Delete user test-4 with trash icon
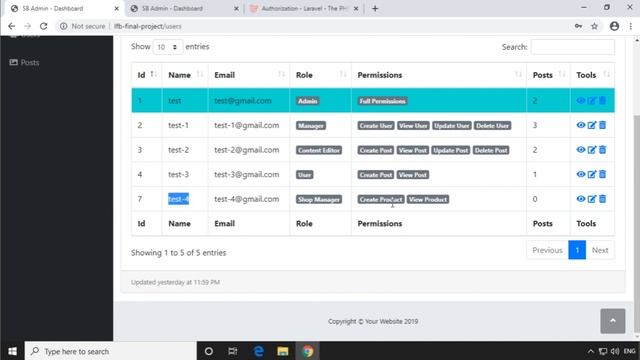Image resolution: width=640 pixels, height=360 pixels. point(602,199)
